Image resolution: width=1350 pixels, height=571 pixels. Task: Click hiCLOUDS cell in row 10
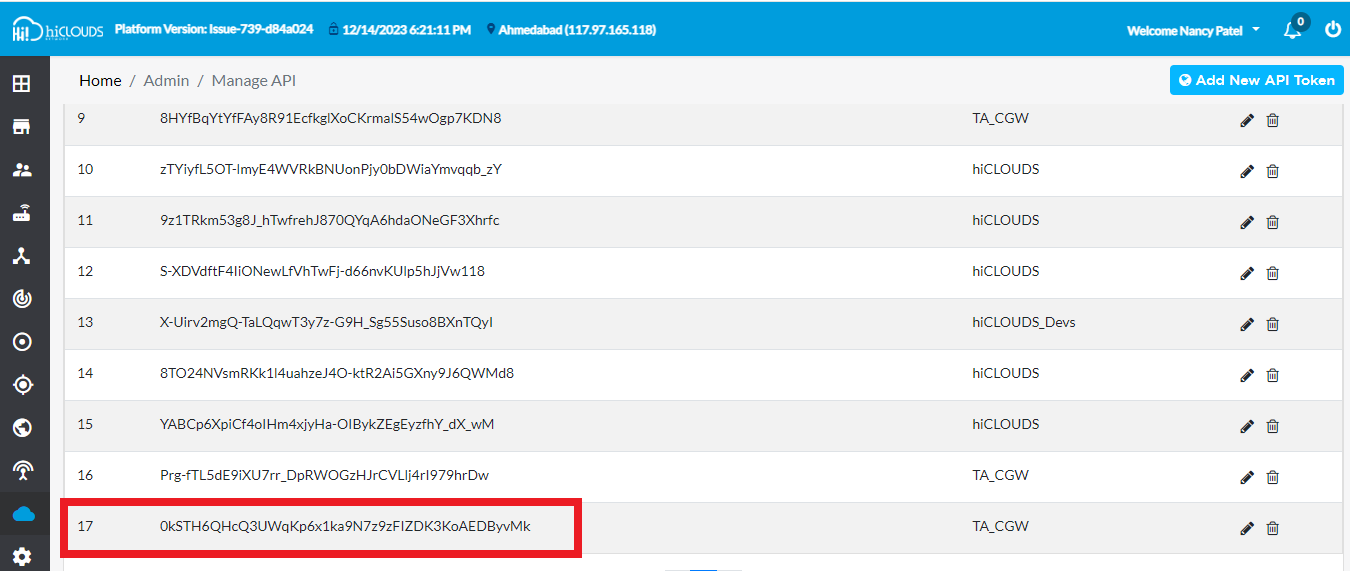1006,169
